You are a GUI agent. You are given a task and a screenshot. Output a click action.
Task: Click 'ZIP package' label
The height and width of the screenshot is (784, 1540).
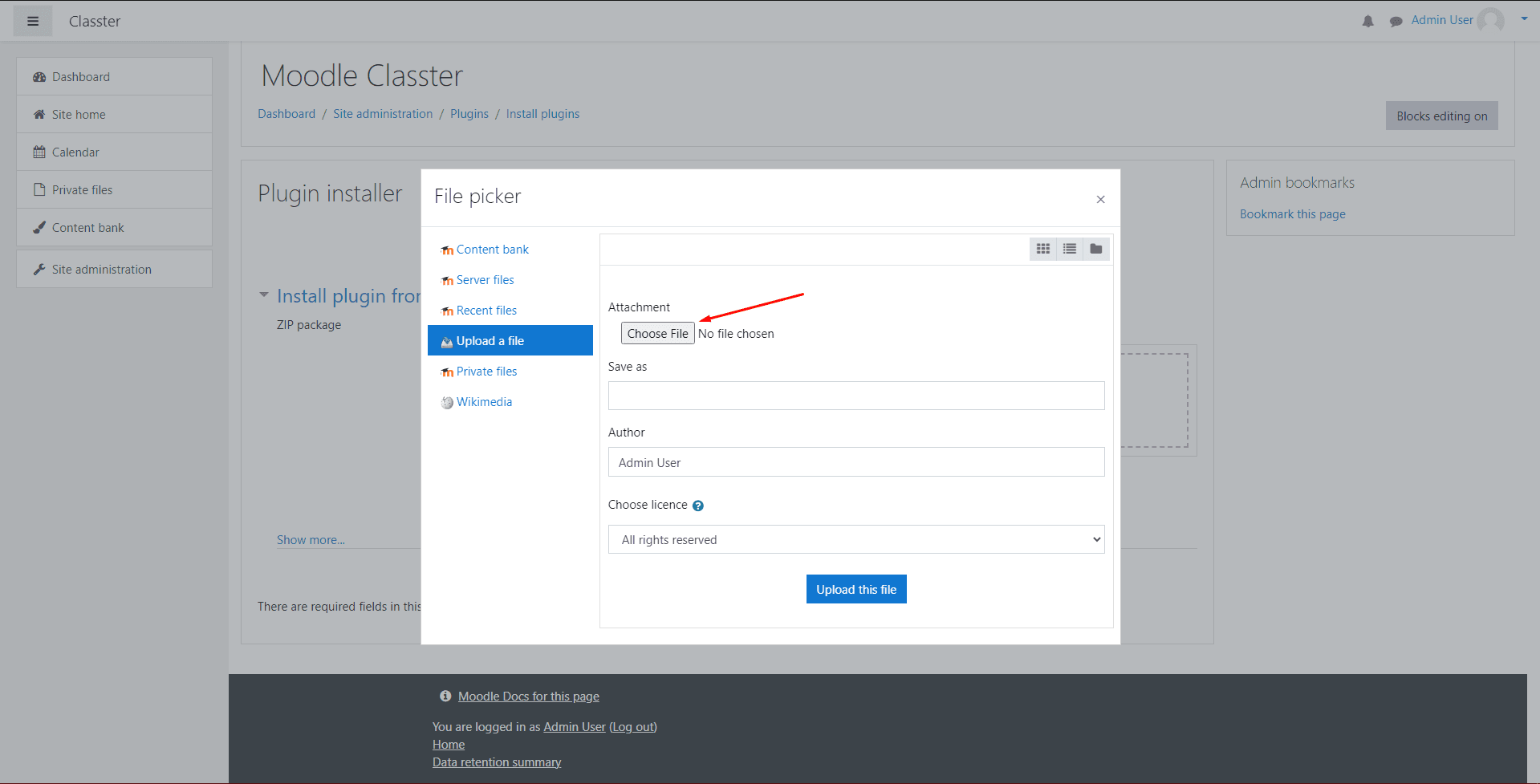(309, 325)
